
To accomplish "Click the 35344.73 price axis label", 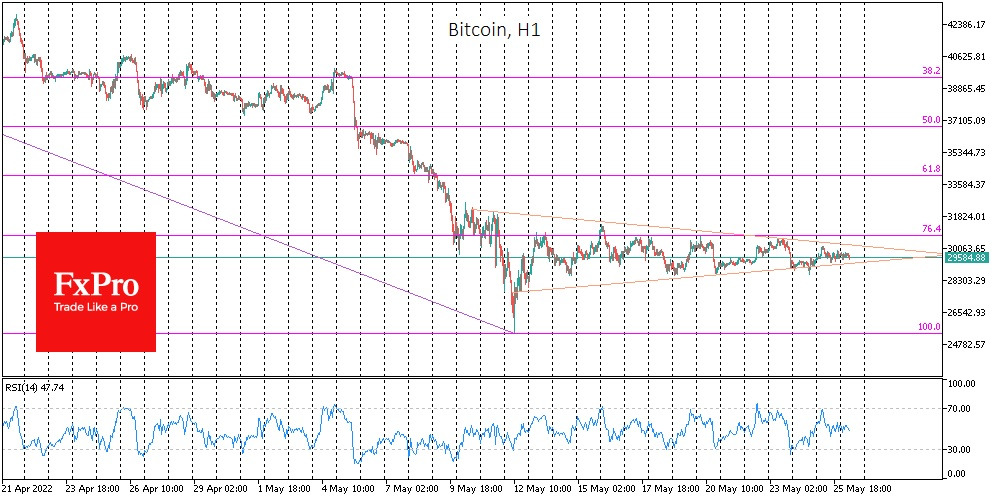I will tap(967, 152).
